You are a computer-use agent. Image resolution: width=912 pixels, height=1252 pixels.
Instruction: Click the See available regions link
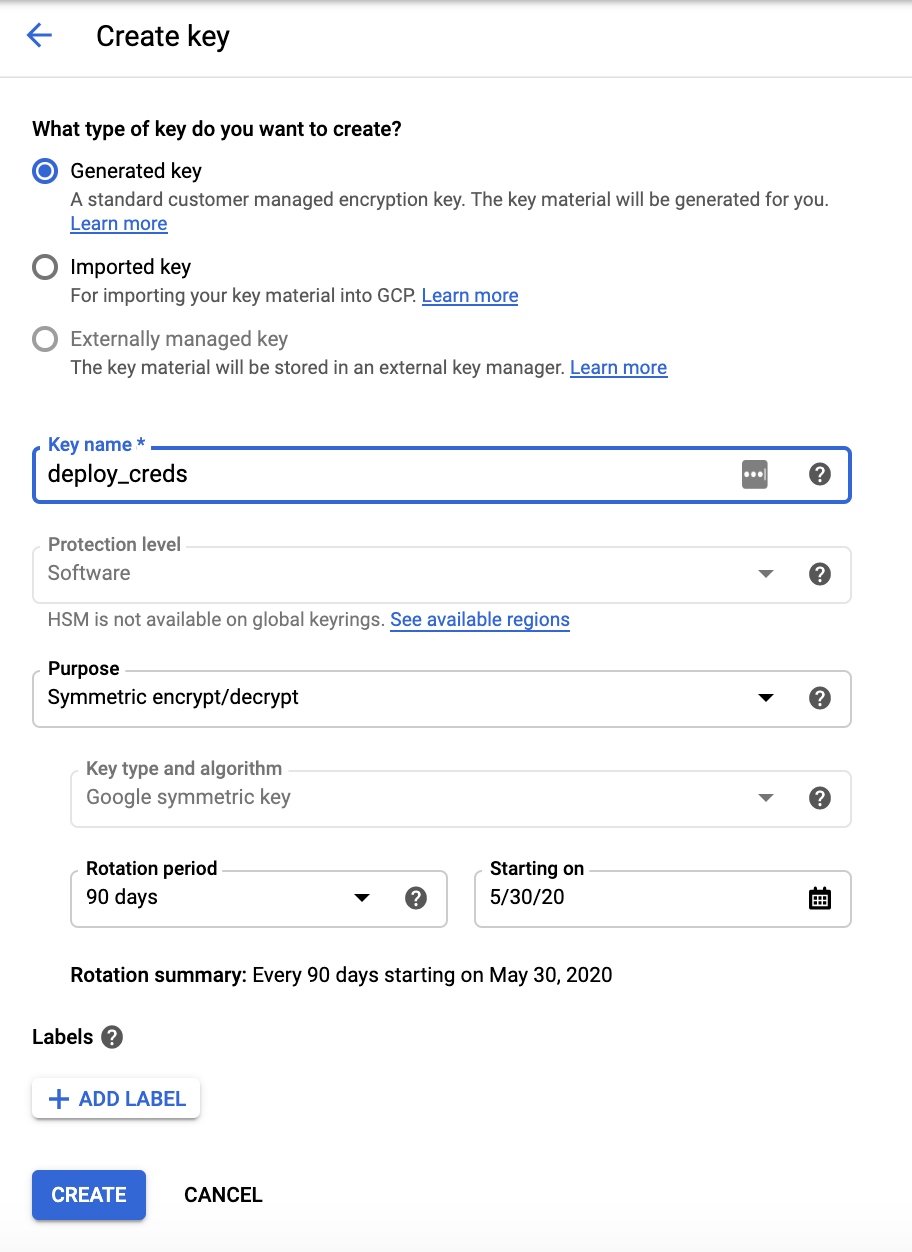[480, 620]
